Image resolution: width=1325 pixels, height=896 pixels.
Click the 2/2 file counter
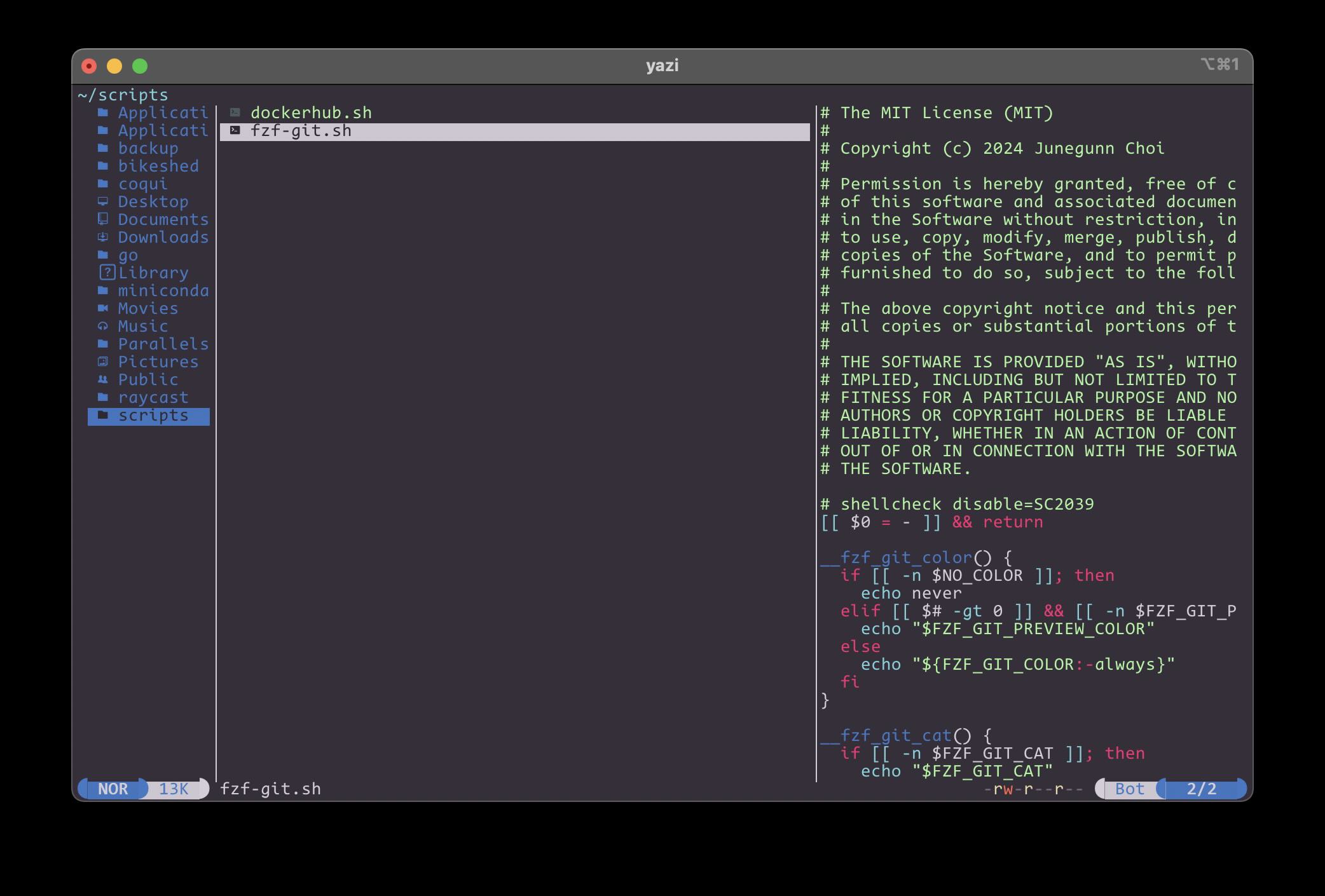(1202, 789)
